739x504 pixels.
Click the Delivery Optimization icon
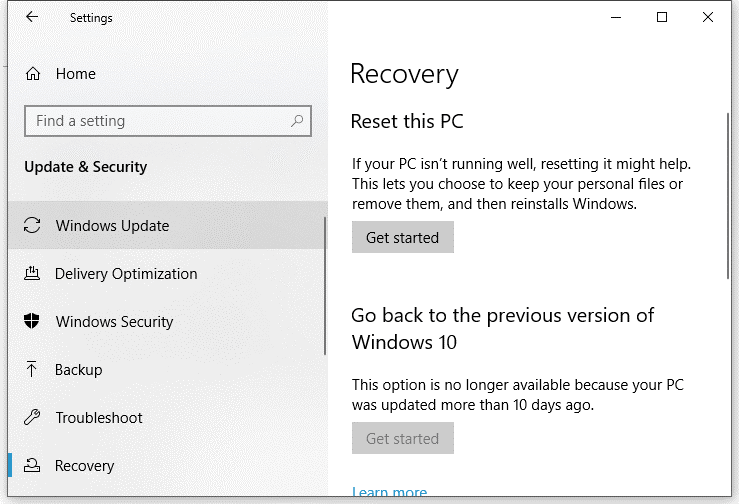(x=32, y=274)
